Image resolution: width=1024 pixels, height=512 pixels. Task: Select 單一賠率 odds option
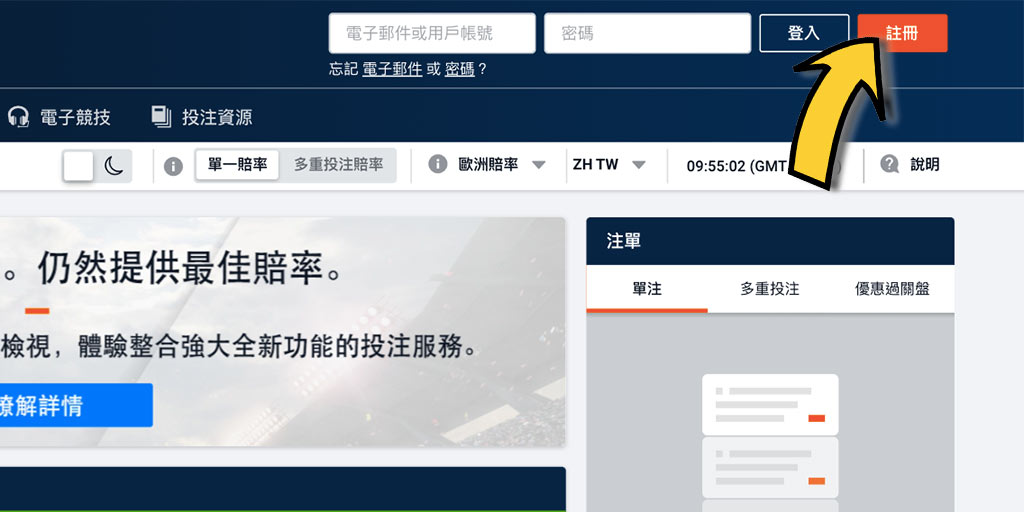pos(238,165)
